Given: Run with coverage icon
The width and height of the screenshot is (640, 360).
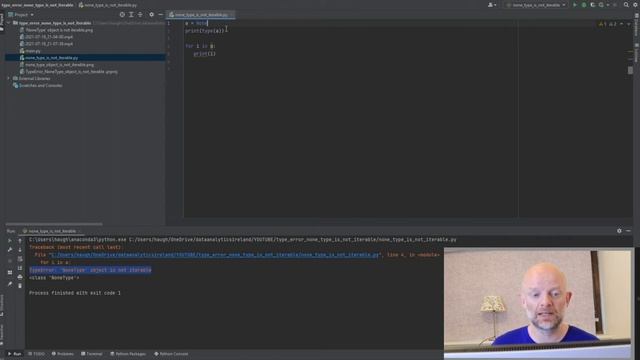Looking at the screenshot, I should tap(593, 5).
